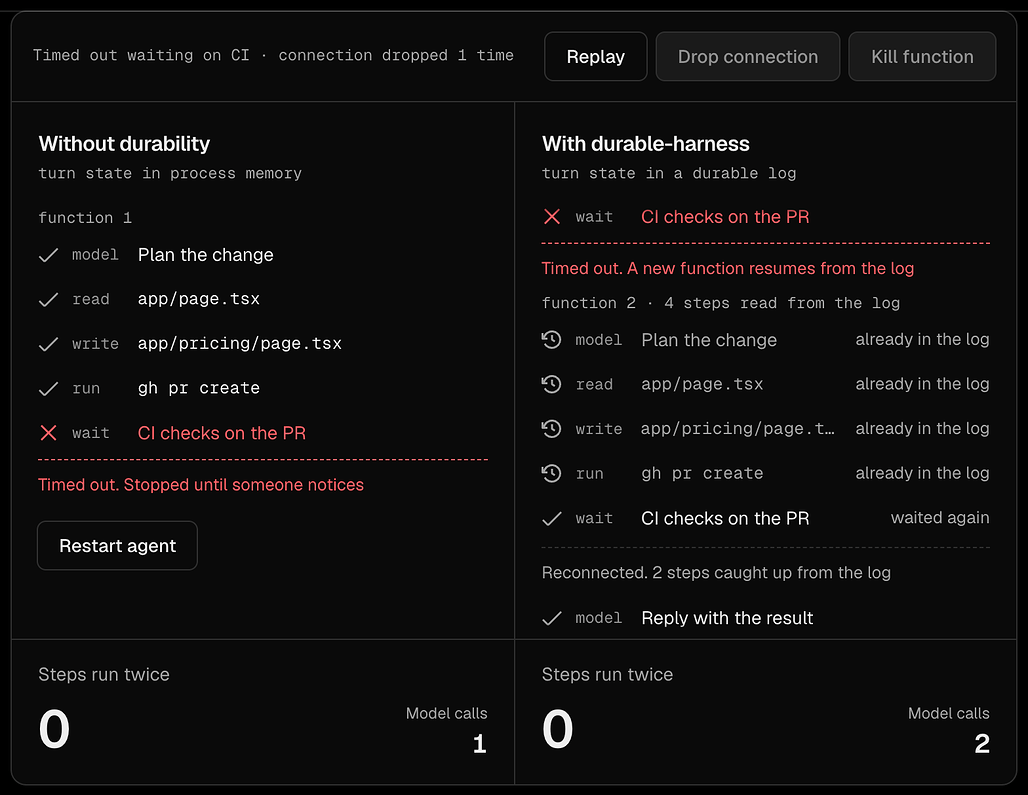Click the 'Reply with the result' step text
Viewport: 1028px width, 795px height.
(x=727, y=618)
